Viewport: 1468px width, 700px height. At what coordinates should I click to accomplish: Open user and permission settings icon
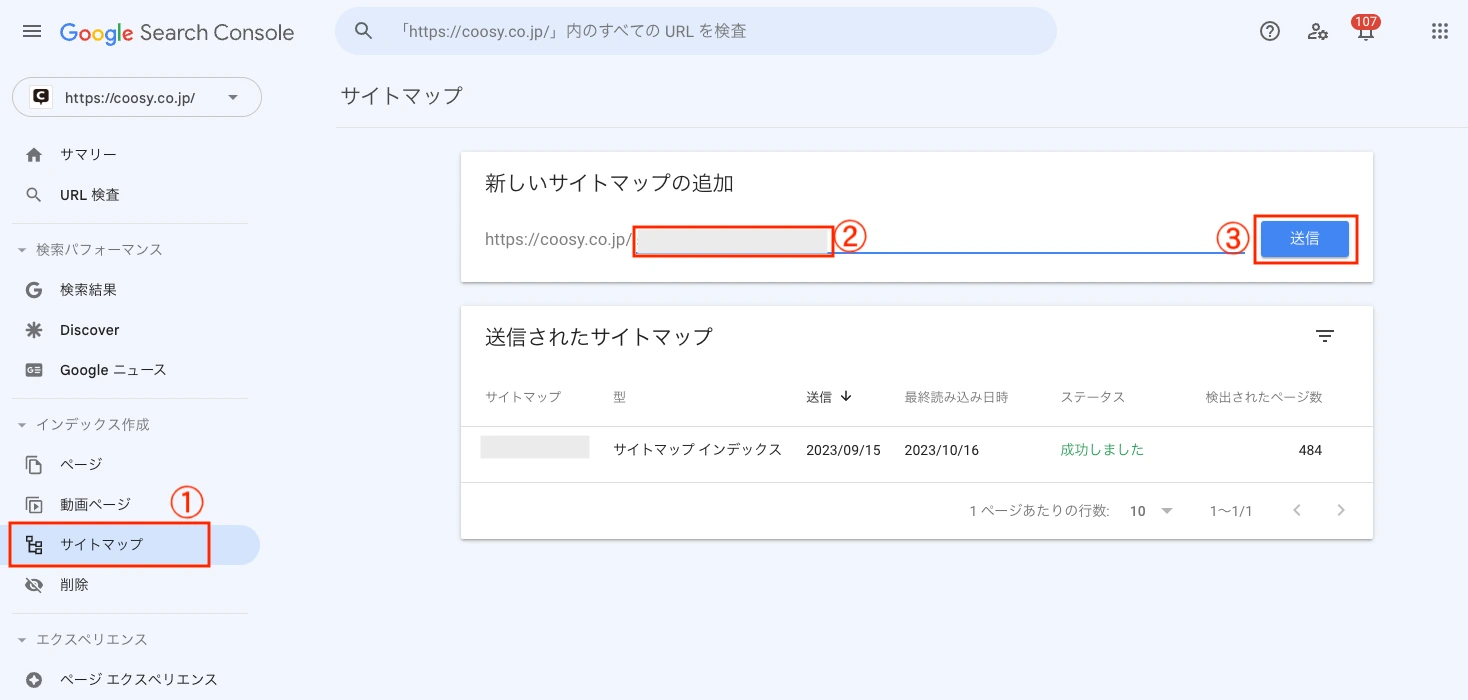point(1318,31)
